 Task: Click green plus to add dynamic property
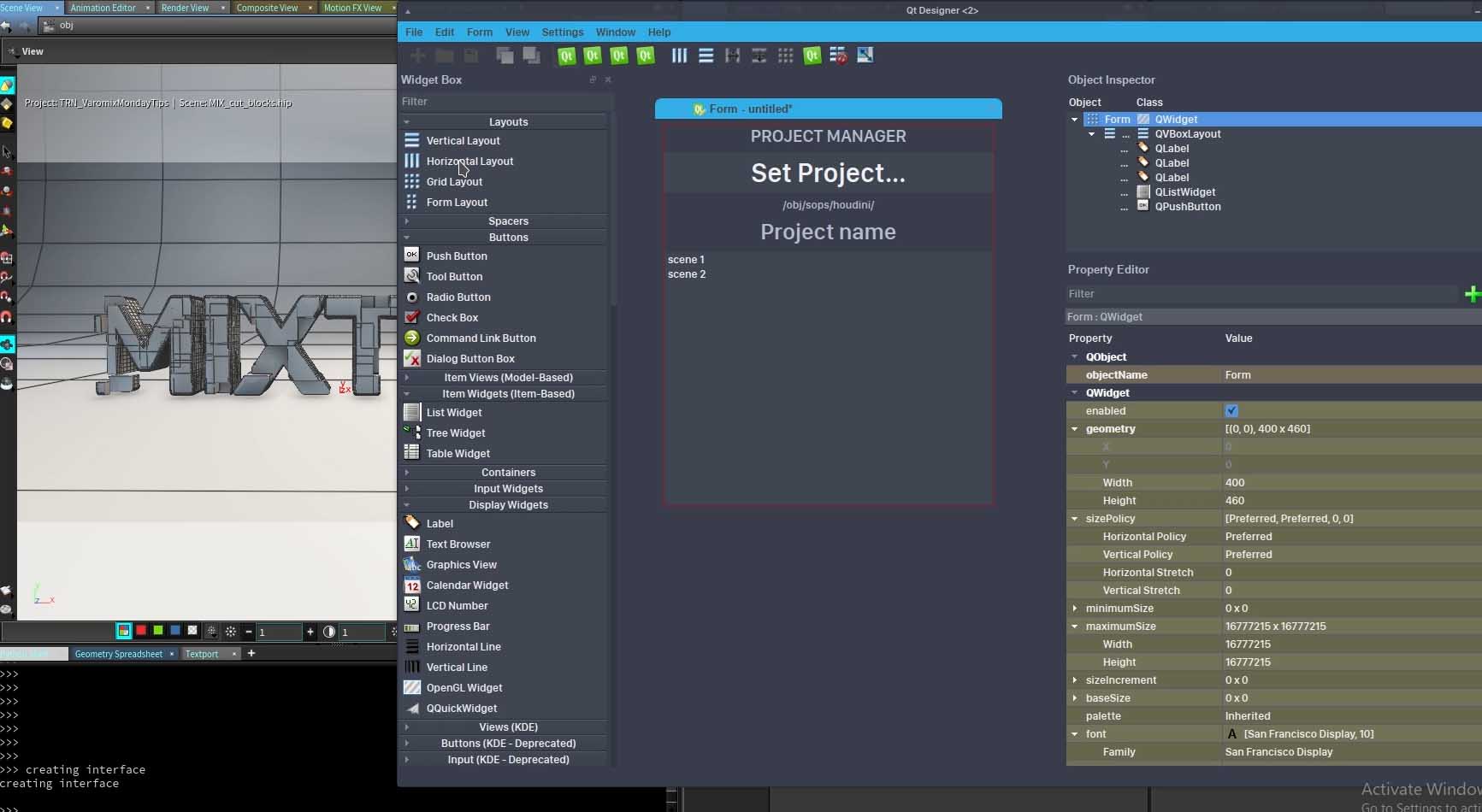(x=1472, y=294)
